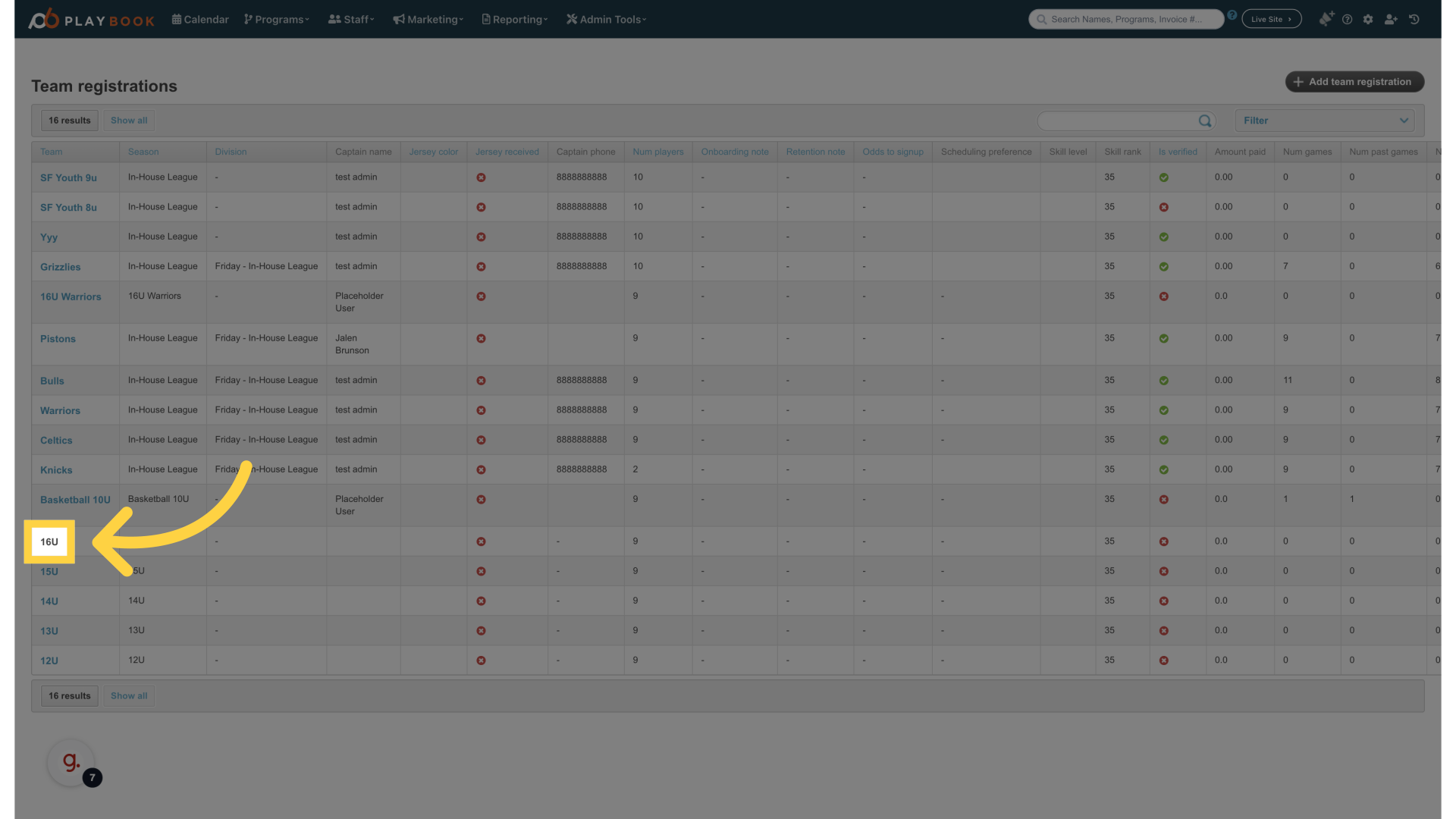
Task: Click the magnifier icon in table search
Action: 1204,121
